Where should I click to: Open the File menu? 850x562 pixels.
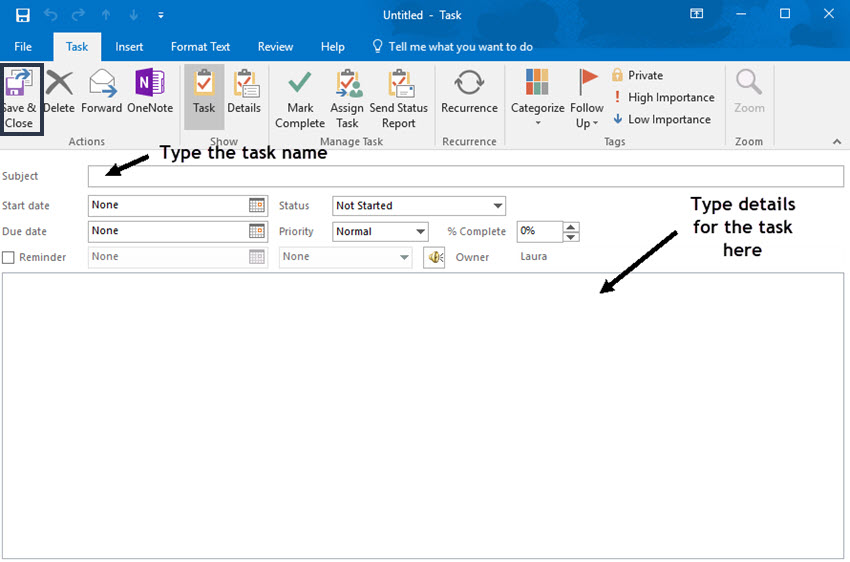(x=23, y=47)
